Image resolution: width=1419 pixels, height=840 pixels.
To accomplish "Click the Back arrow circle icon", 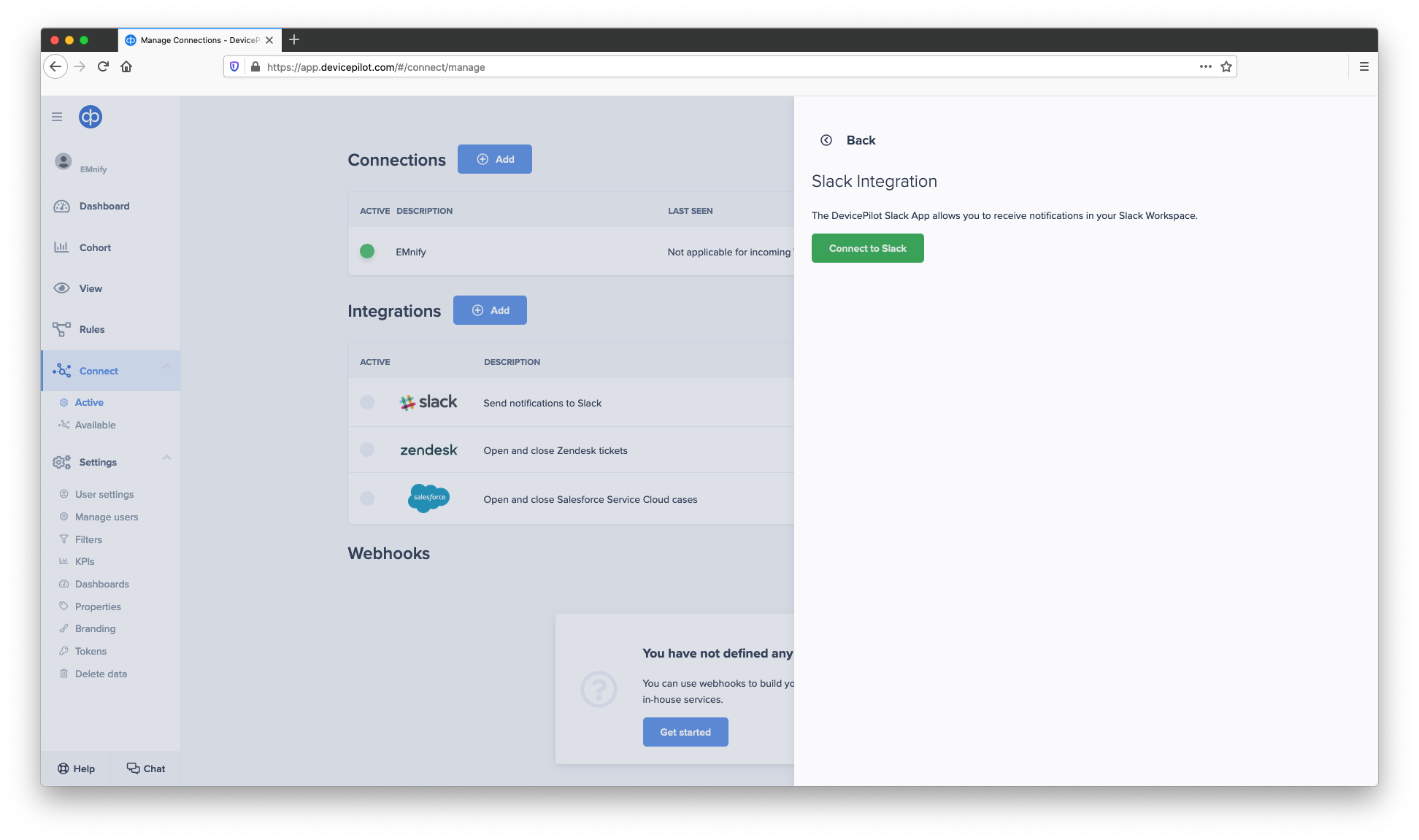I will point(826,140).
